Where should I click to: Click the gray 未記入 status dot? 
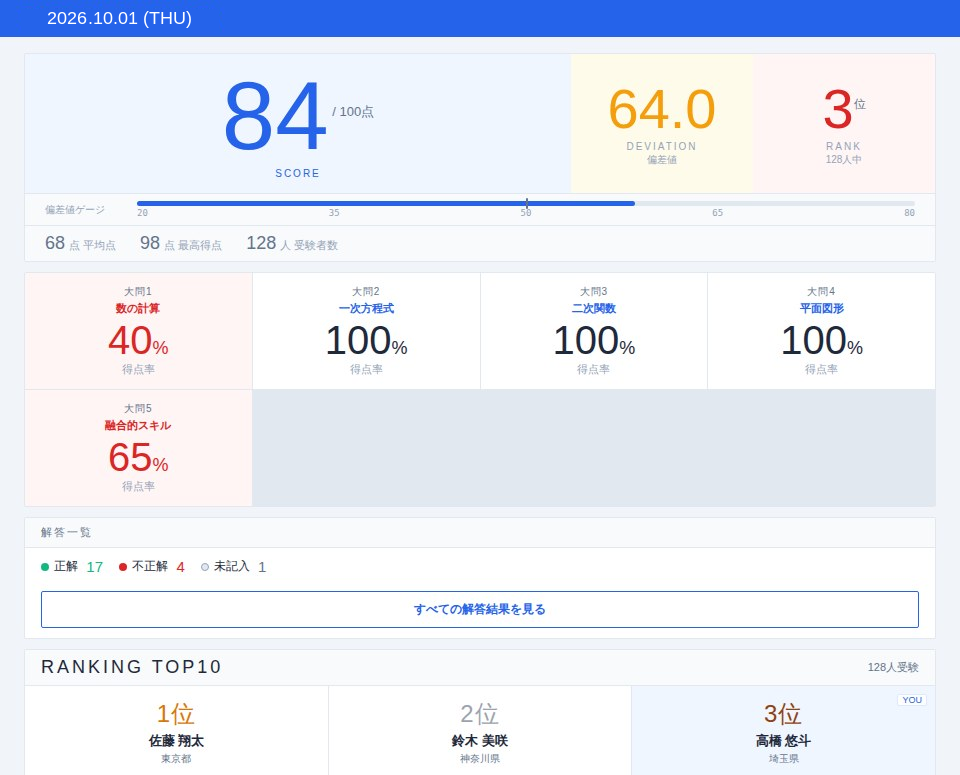click(x=205, y=567)
